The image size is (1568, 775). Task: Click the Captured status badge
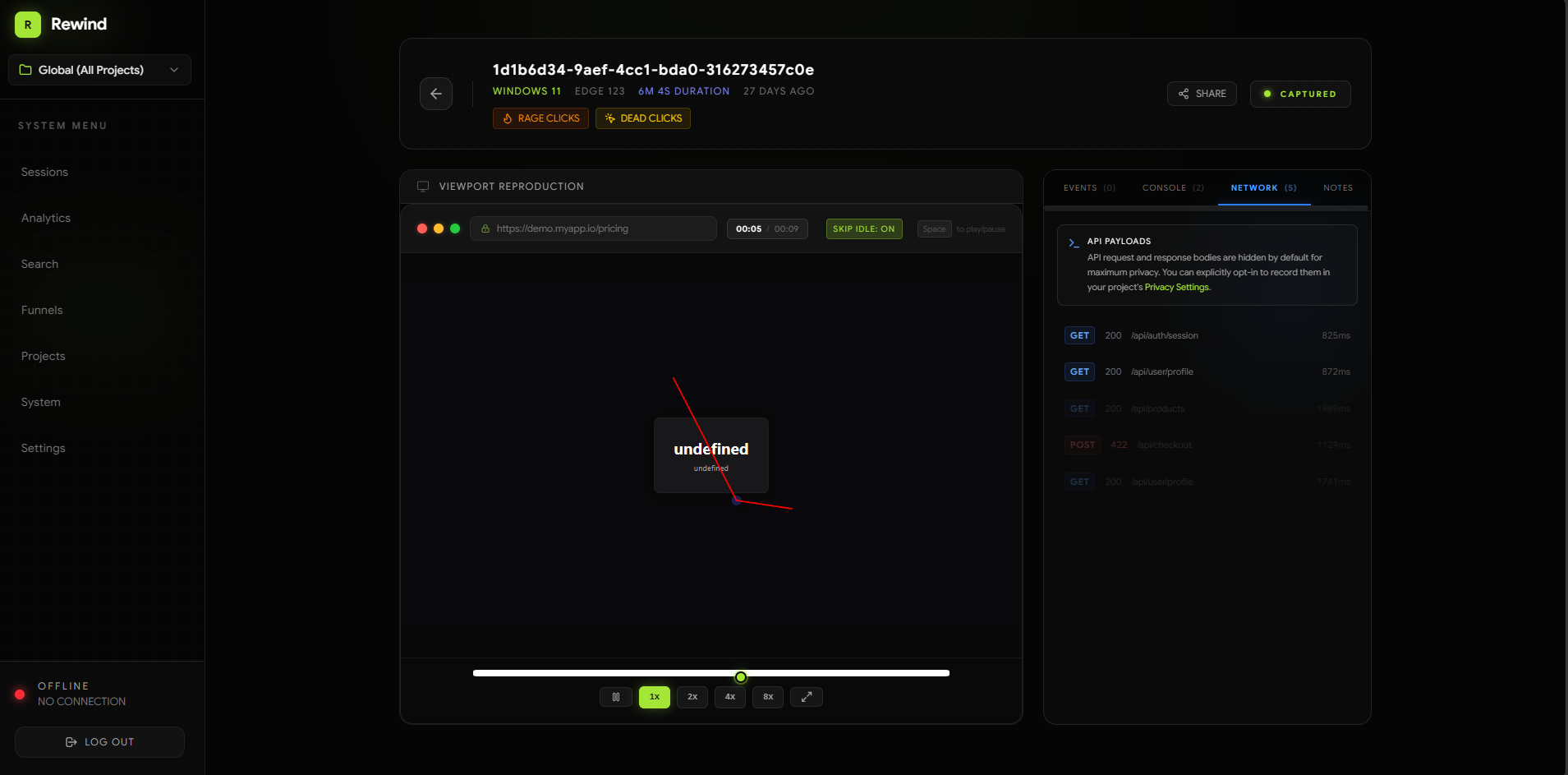(x=1300, y=94)
